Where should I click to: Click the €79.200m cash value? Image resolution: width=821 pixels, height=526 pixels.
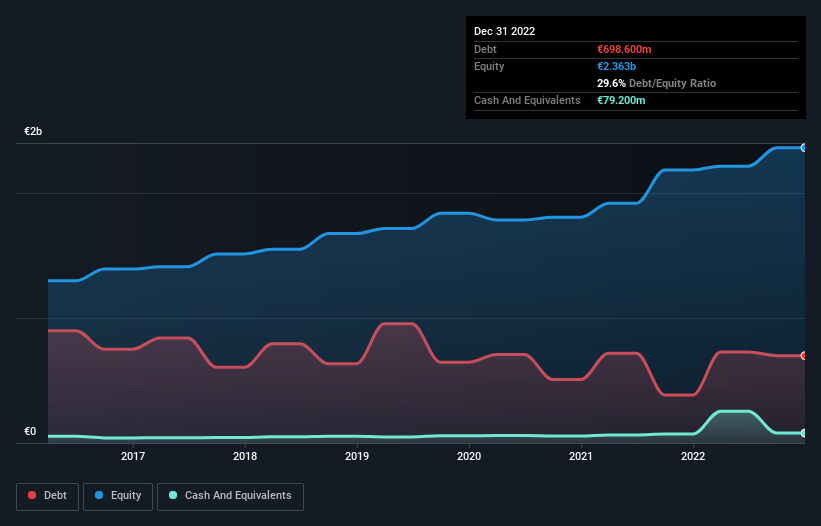[621, 100]
